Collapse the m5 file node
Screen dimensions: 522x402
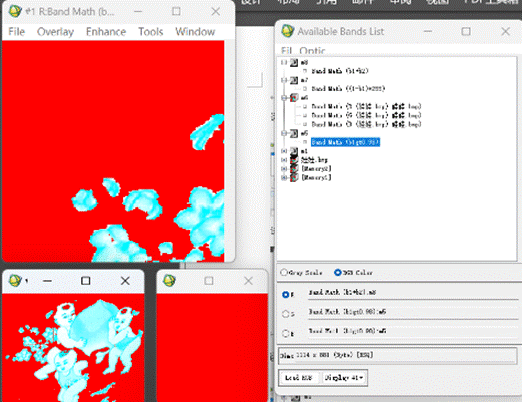point(284,133)
